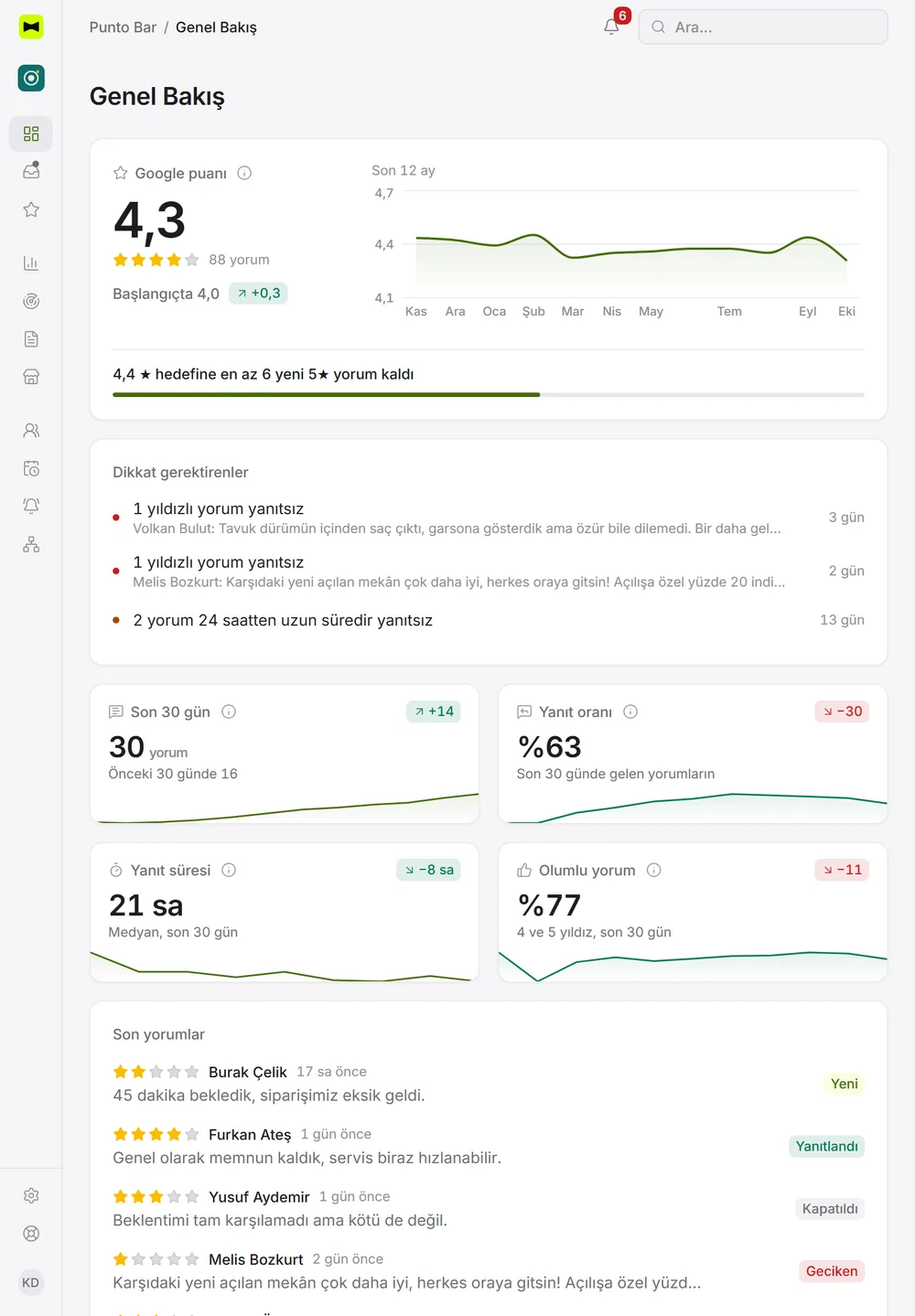Click the −8 sa badge on Yanıt süresi
Viewport: 915px width, 1316px height.
428,870
